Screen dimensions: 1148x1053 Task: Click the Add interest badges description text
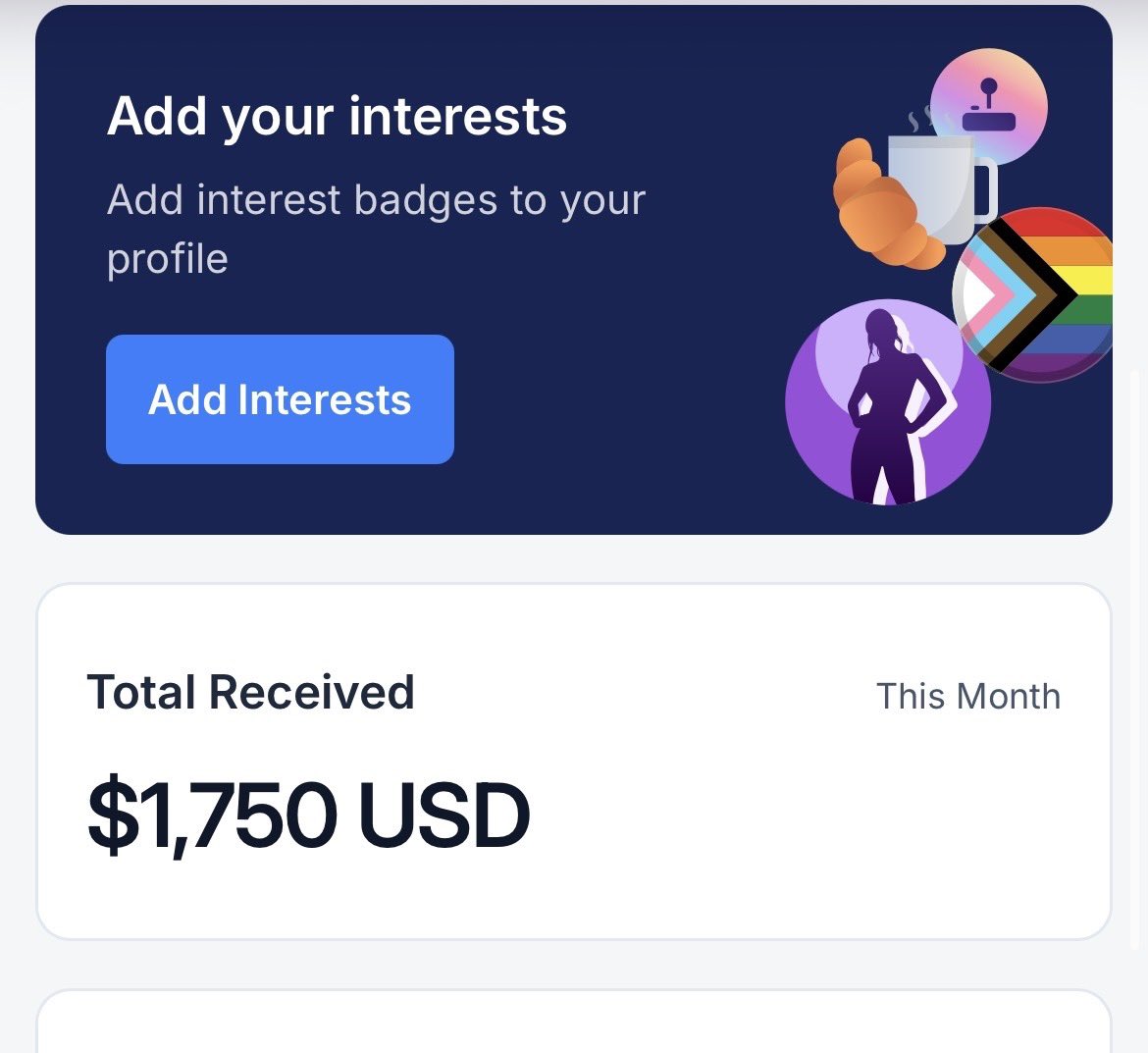point(377,230)
